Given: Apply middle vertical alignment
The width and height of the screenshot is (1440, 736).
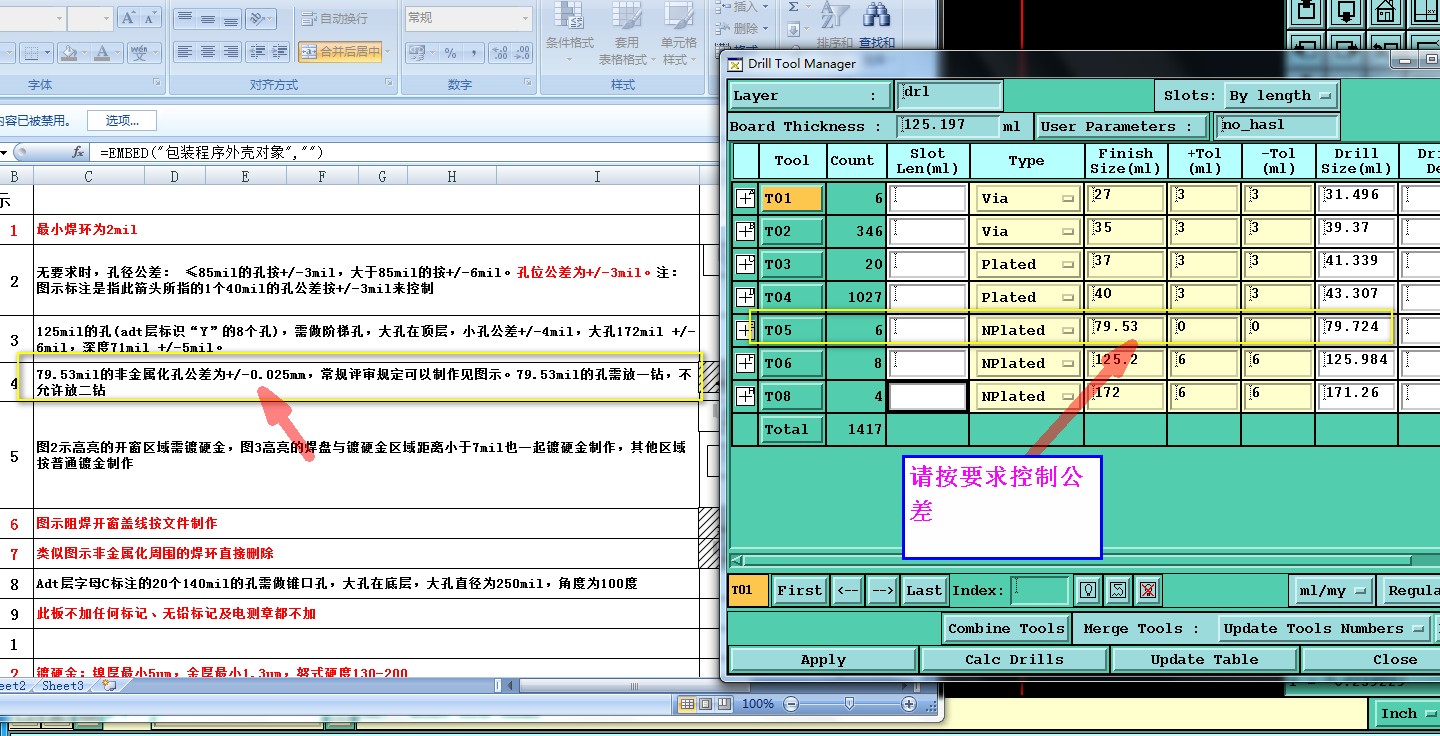Looking at the screenshot, I should [208, 18].
